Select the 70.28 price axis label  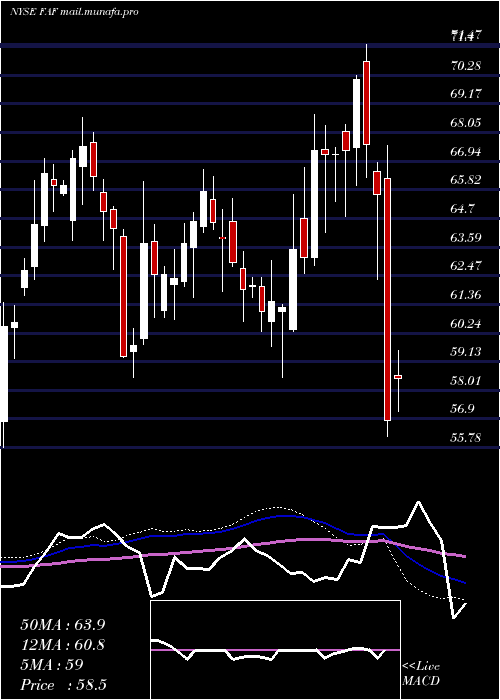pos(466,66)
